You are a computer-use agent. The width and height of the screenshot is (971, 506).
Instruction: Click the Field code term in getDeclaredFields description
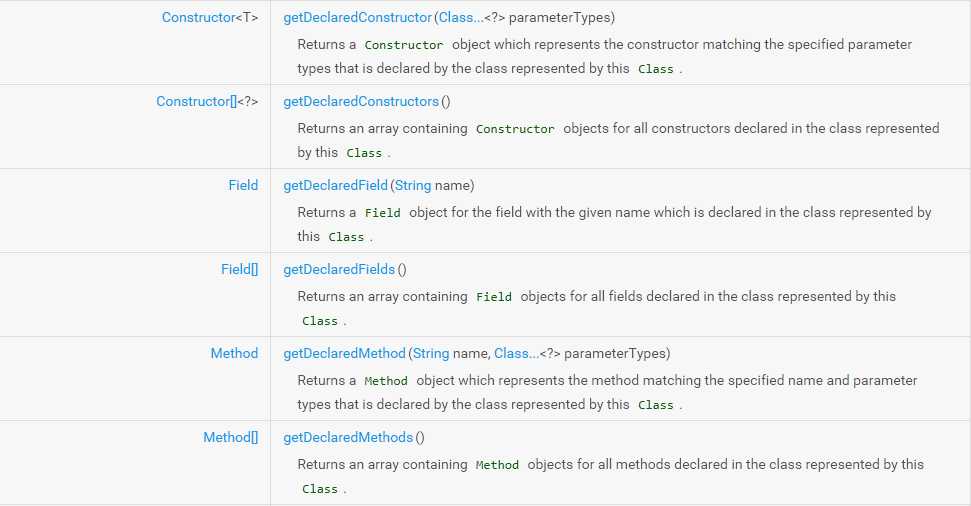click(x=494, y=297)
